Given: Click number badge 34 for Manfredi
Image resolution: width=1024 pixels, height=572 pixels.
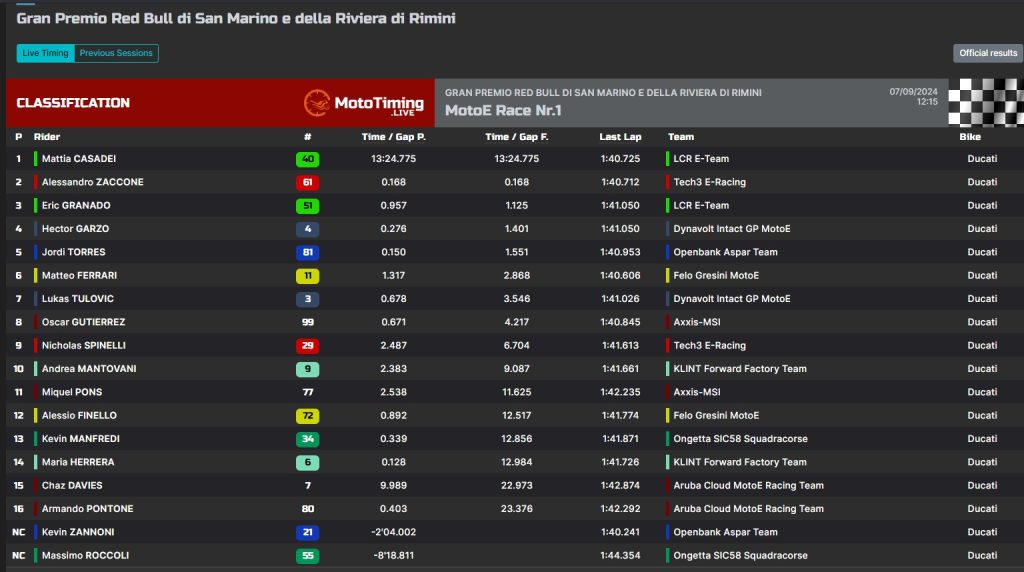Looking at the screenshot, I should point(308,439).
